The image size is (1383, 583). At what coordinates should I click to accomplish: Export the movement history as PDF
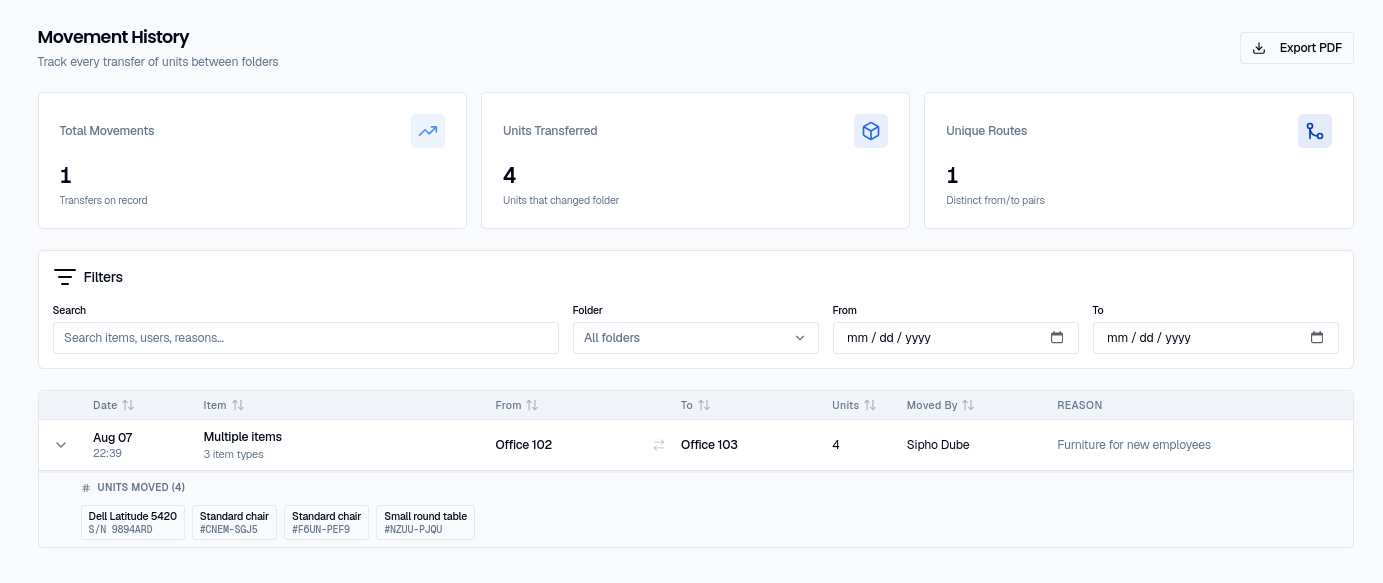pos(1297,48)
